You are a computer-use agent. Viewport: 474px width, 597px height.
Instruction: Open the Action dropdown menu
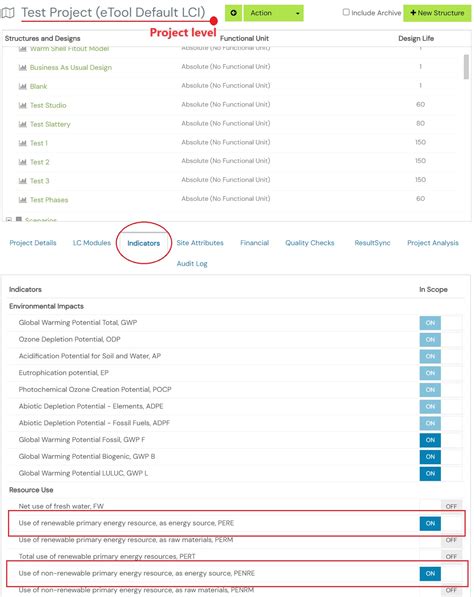(x=273, y=13)
